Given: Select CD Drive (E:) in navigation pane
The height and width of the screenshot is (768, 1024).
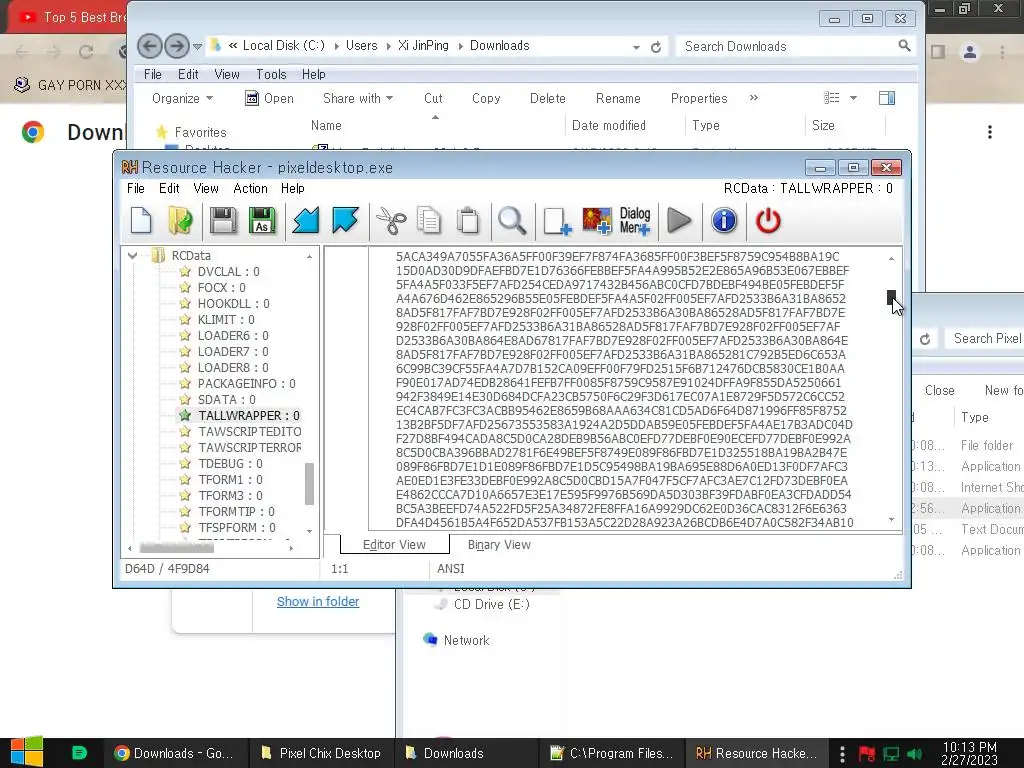Looking at the screenshot, I should (x=491, y=605).
